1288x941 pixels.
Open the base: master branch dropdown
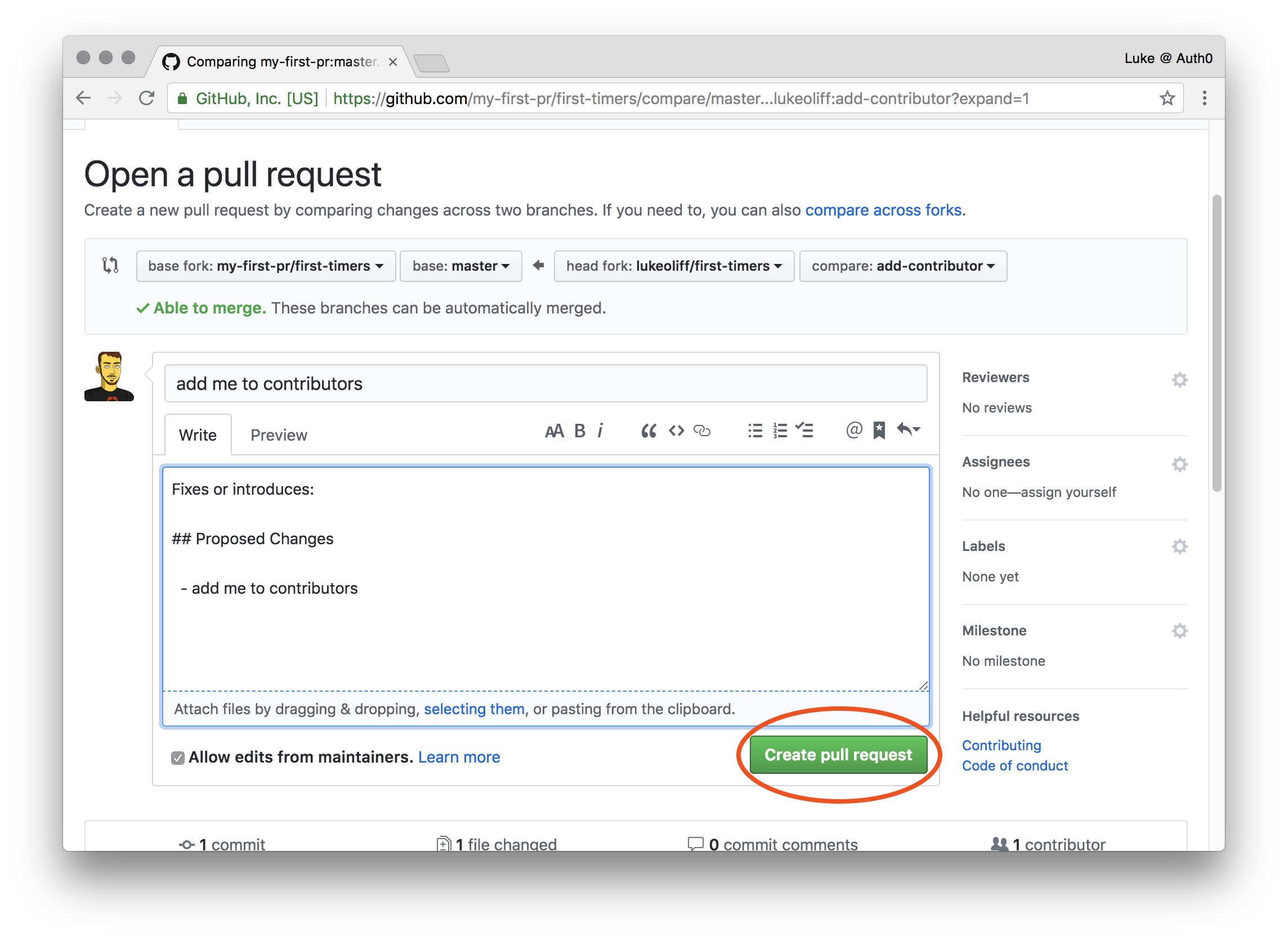(x=460, y=267)
